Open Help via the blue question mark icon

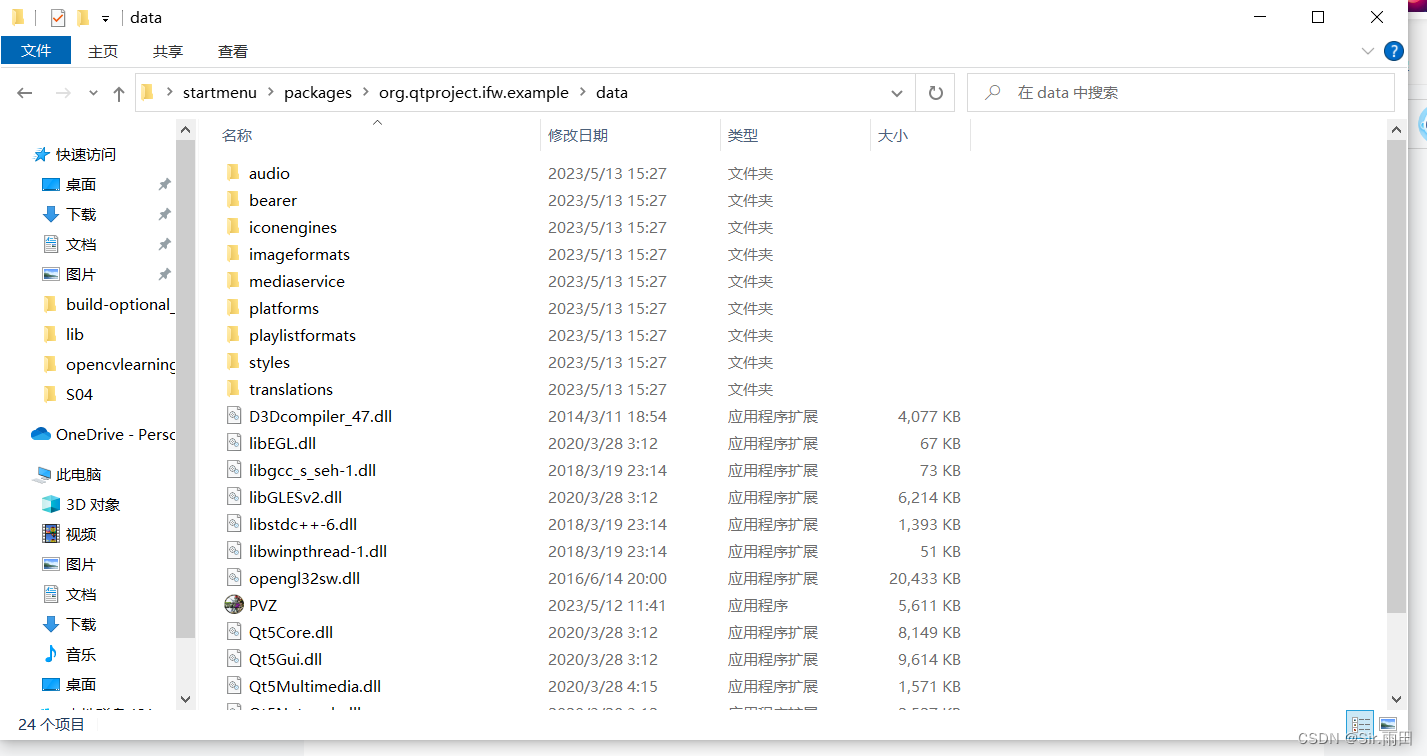click(x=1393, y=51)
